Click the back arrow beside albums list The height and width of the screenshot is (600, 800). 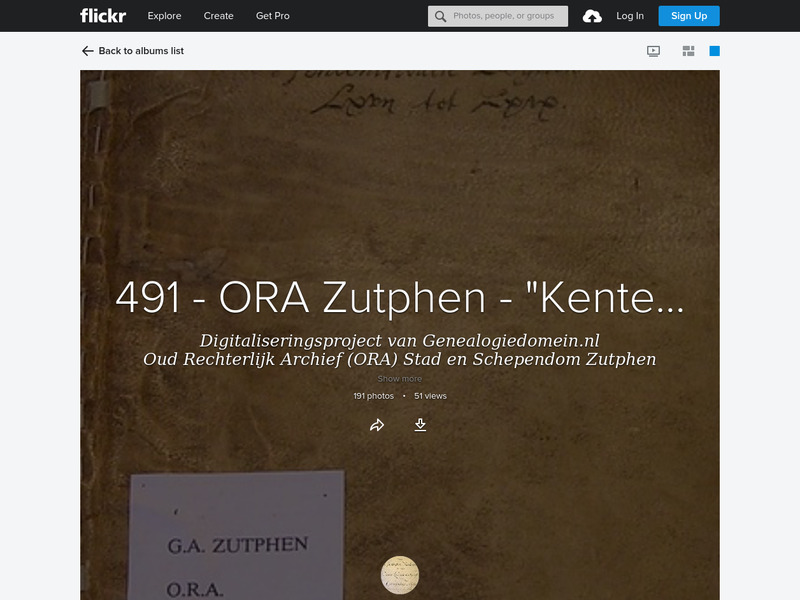tap(85, 48)
